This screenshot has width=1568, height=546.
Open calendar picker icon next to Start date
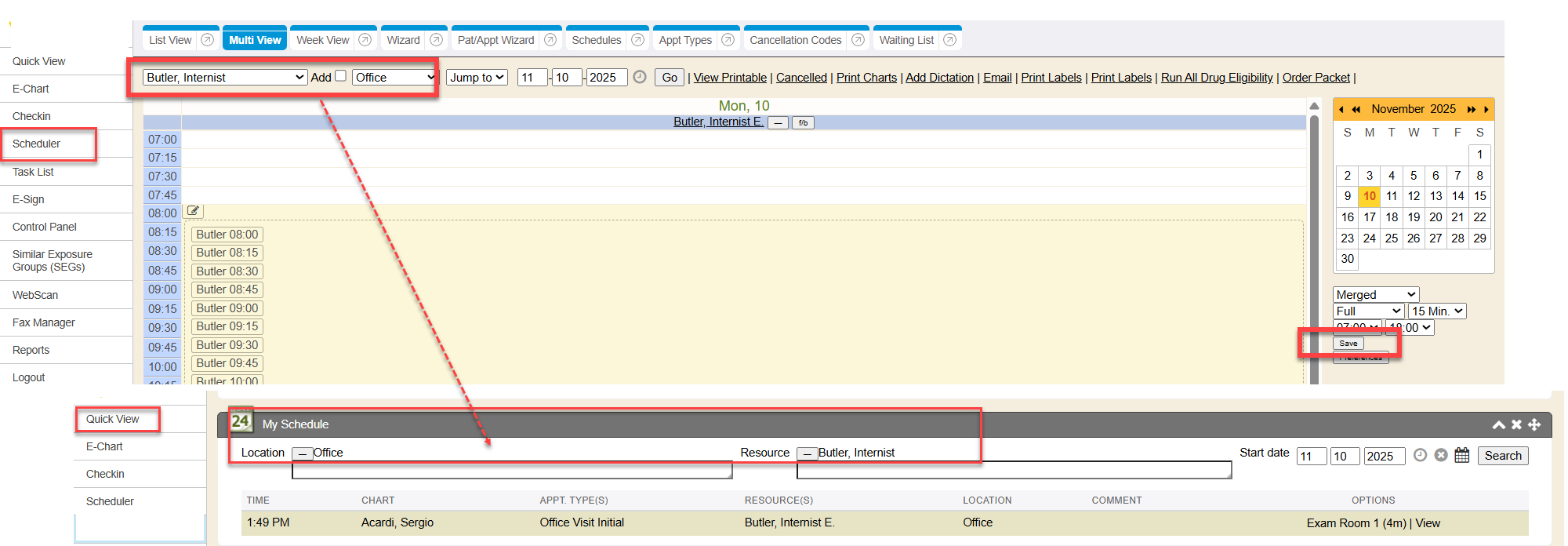tap(1461, 455)
